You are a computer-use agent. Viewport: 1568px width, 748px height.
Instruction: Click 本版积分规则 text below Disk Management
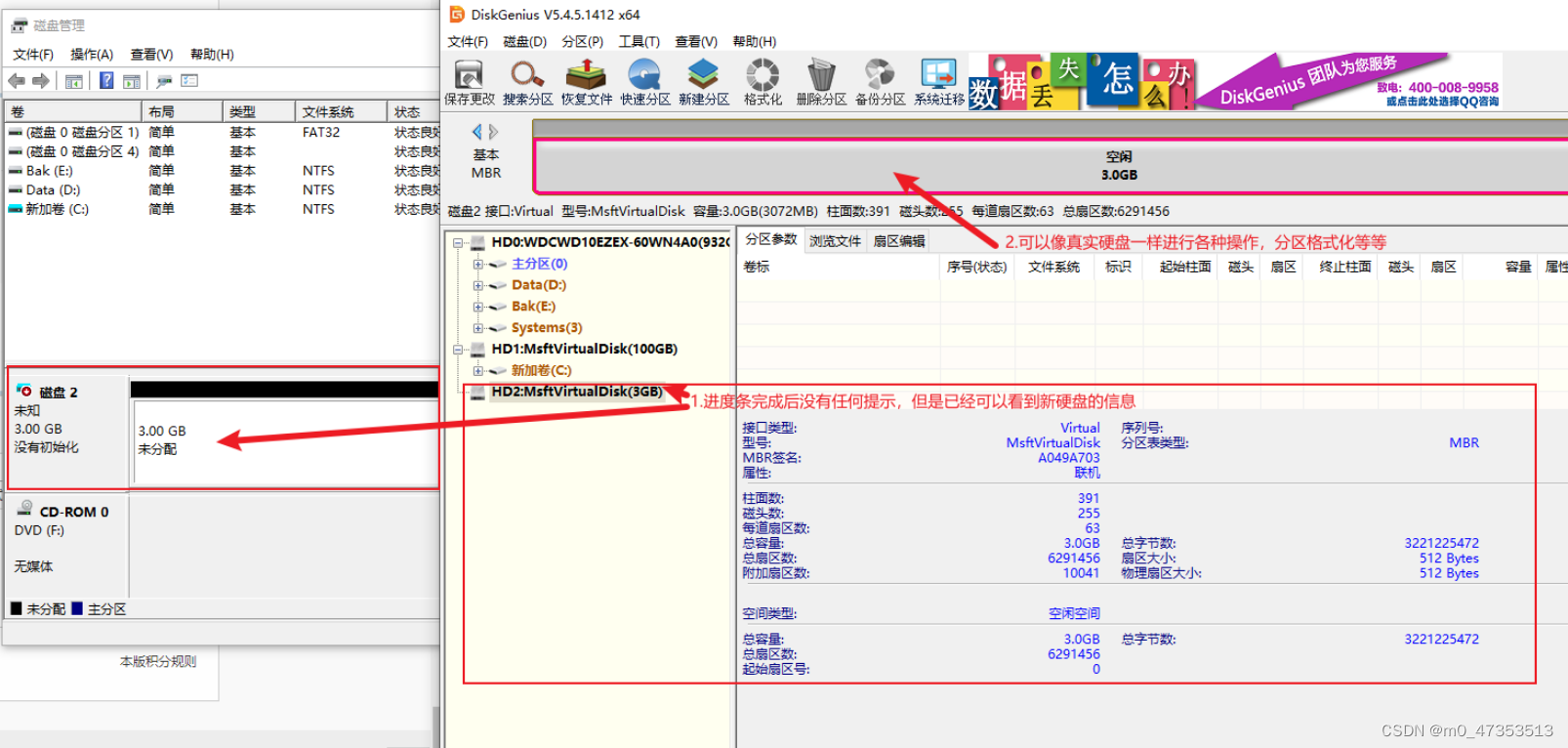click(158, 661)
